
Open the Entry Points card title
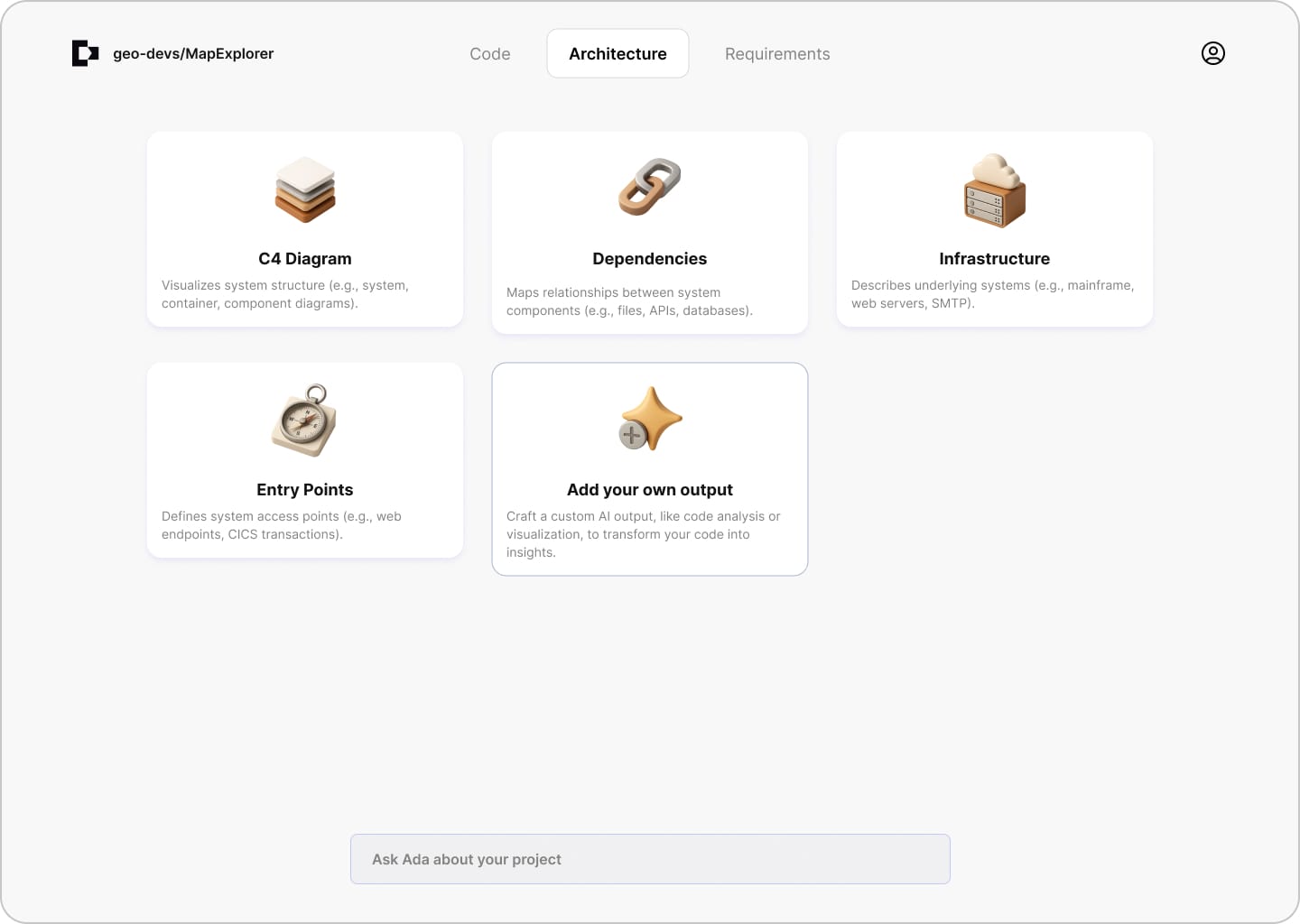[305, 490]
